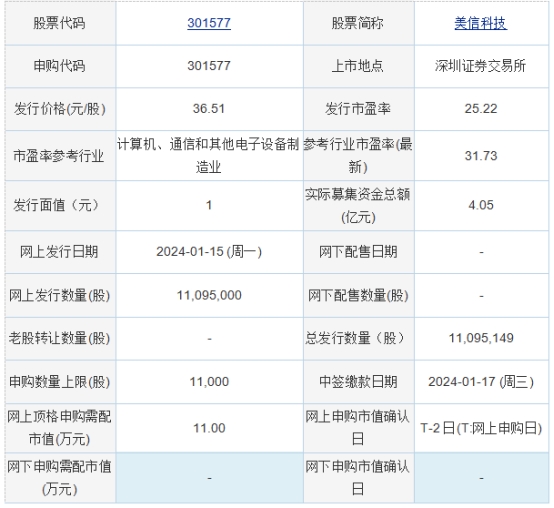Select the online issue quantity 11,095,000

click(209, 295)
